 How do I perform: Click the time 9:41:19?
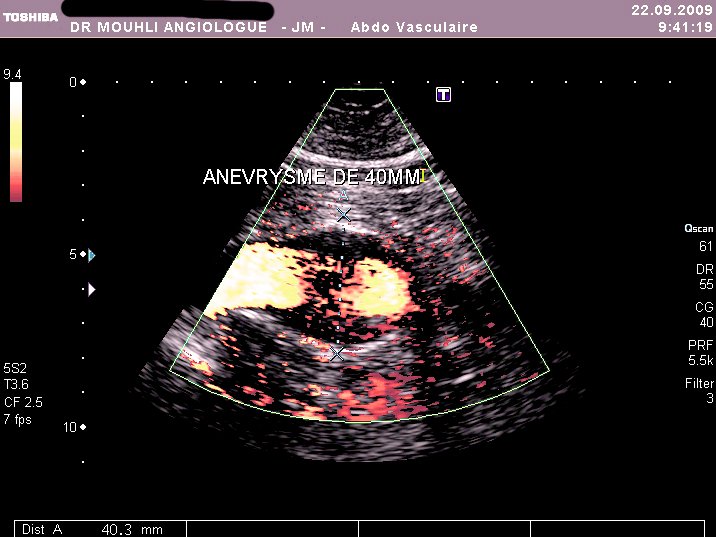pos(685,27)
